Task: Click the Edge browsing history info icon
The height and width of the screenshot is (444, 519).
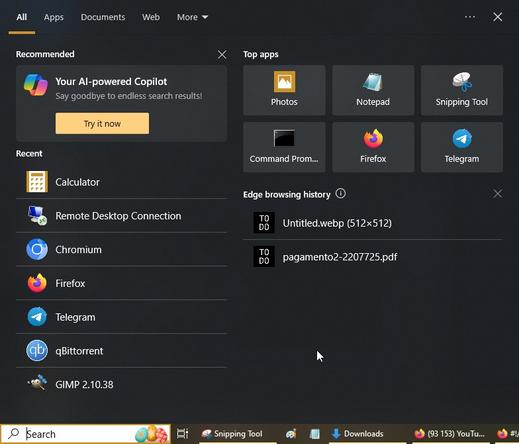Action: [340, 193]
